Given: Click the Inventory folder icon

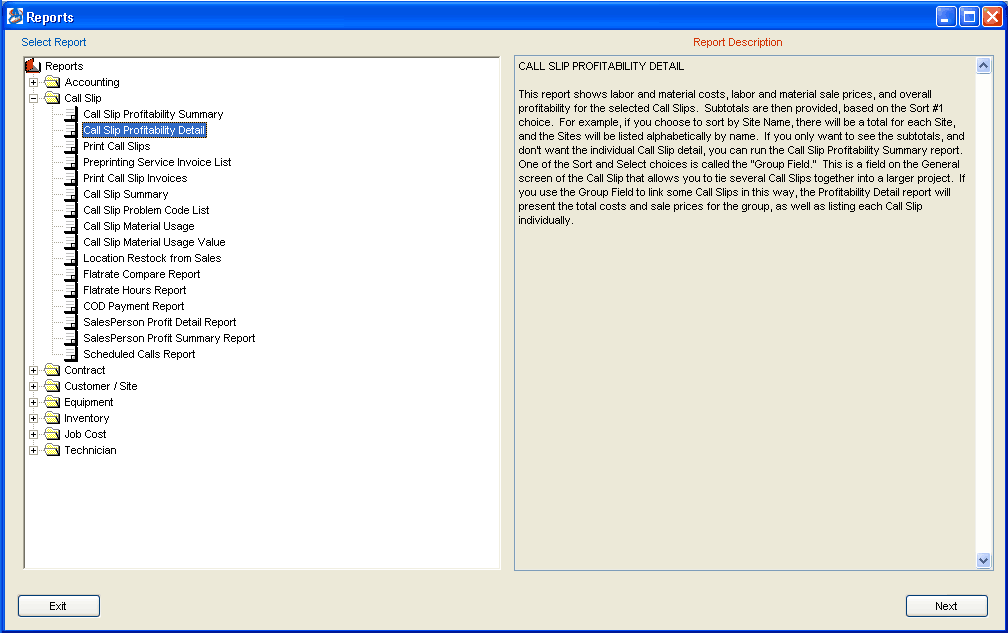Looking at the screenshot, I should [52, 418].
